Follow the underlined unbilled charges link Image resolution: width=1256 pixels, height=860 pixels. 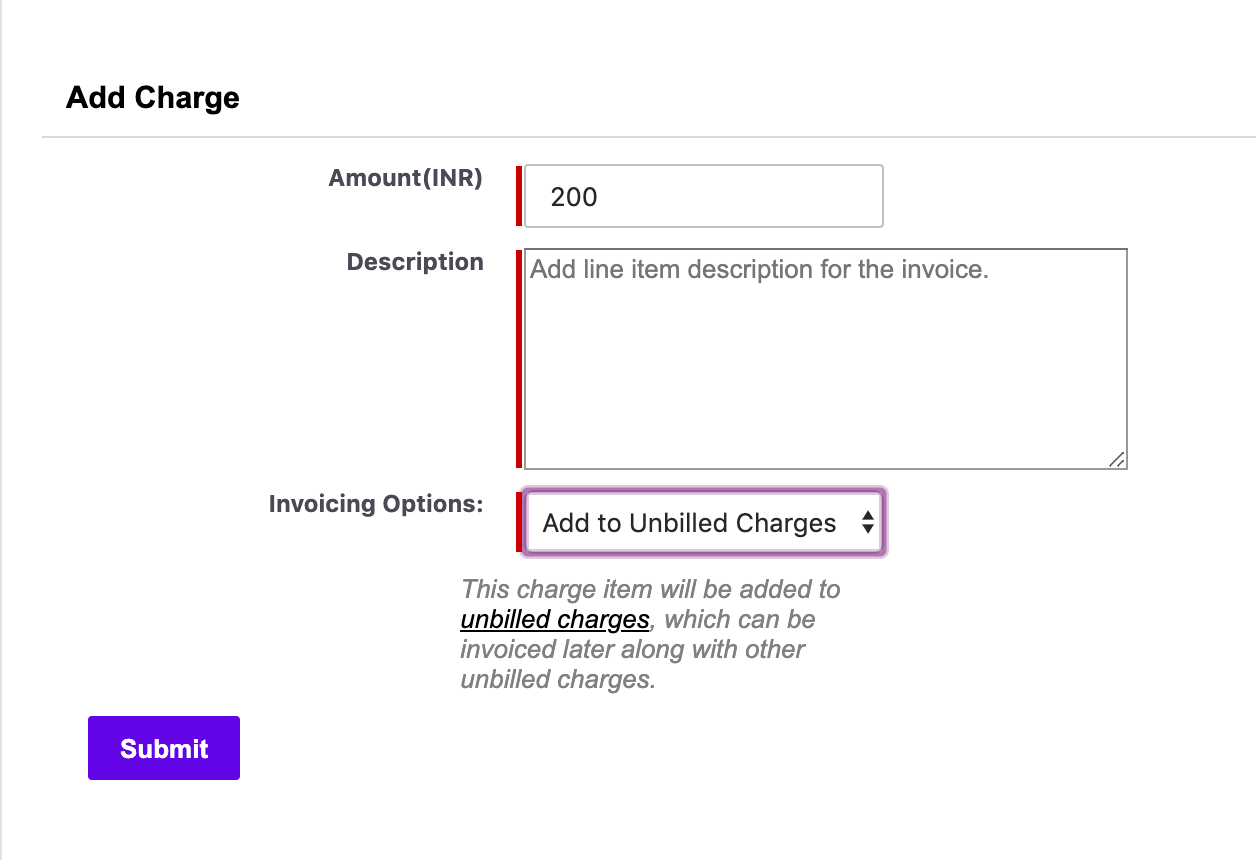555,619
